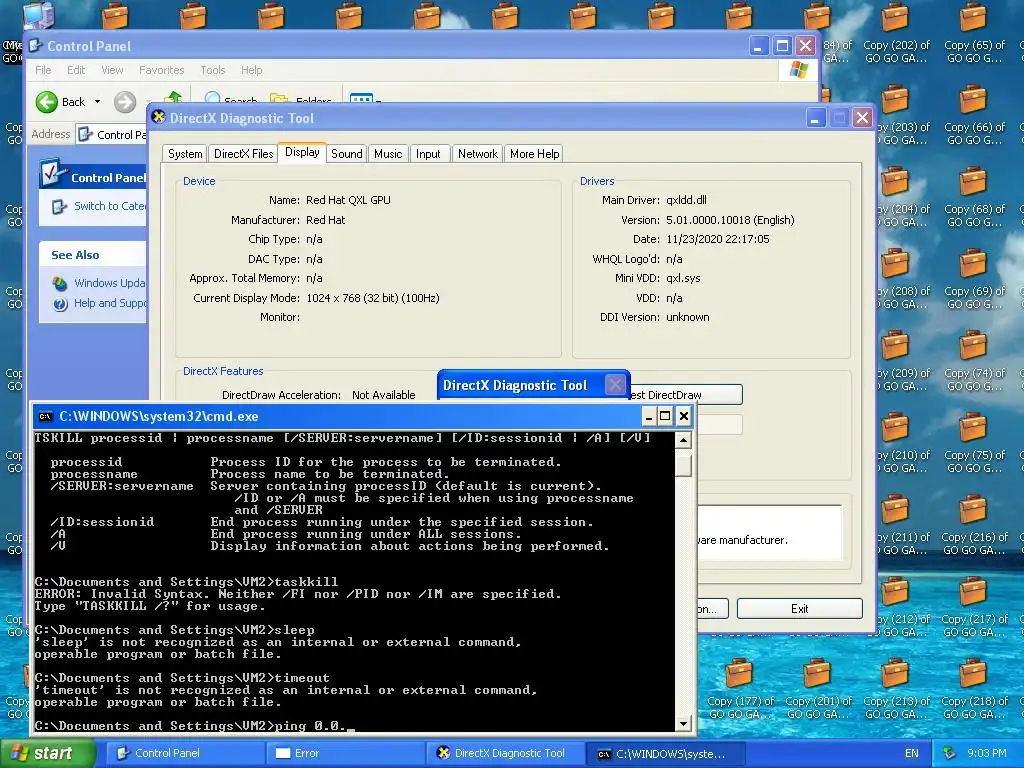Viewport: 1024px width, 768px height.
Task: Open Favorites menu in Control Panel
Action: pos(161,70)
